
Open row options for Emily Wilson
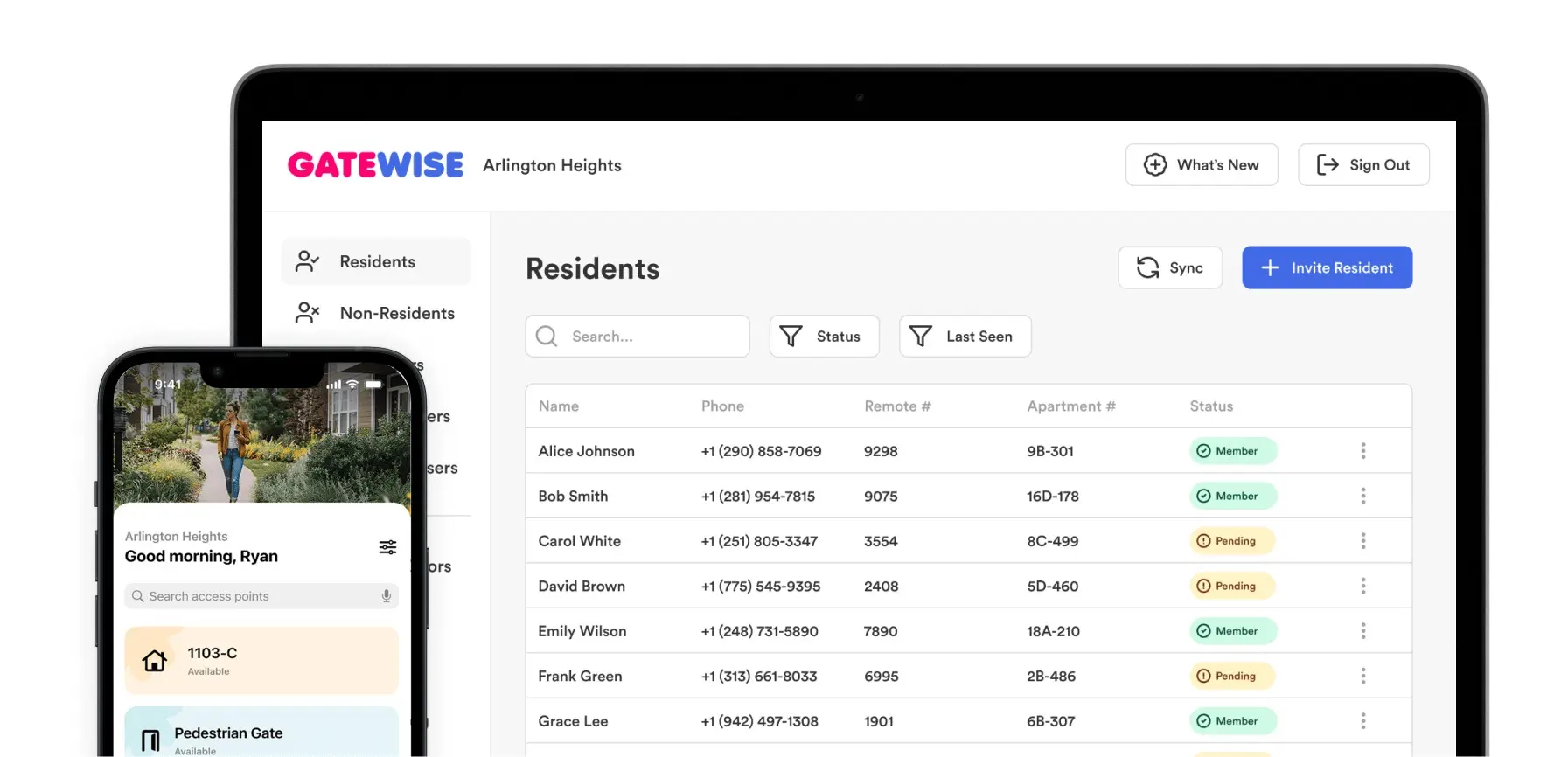pos(1362,631)
